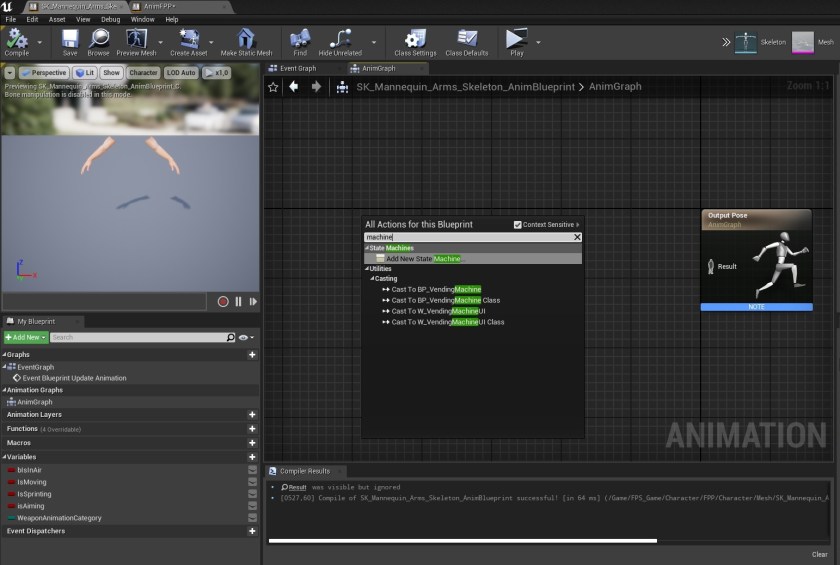This screenshot has height=565, width=840.
Task: Click the Make Static Mesh icon
Action: pyautogui.click(x=246, y=40)
